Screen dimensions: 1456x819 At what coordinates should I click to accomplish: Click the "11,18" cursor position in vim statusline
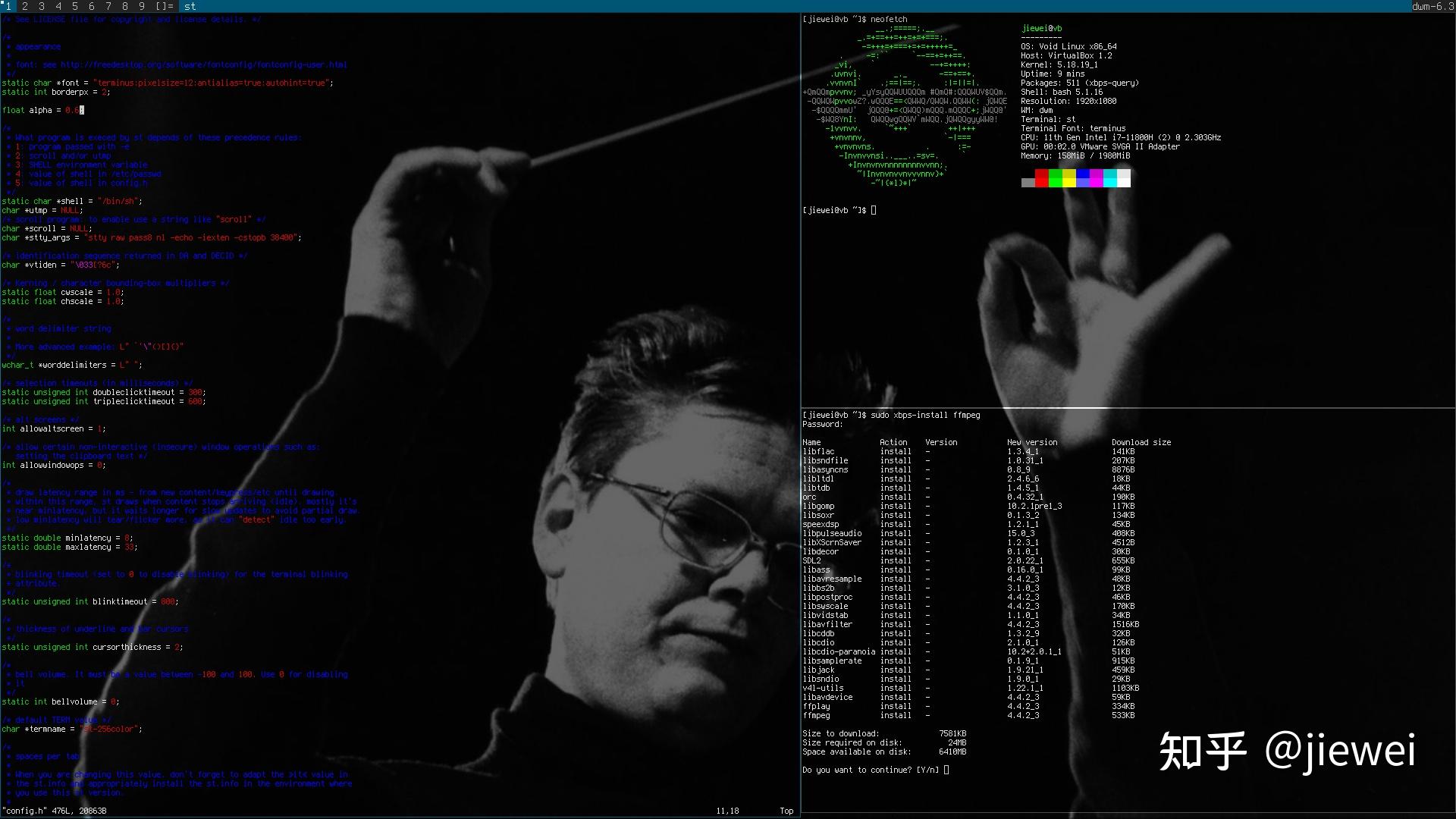coord(726,810)
